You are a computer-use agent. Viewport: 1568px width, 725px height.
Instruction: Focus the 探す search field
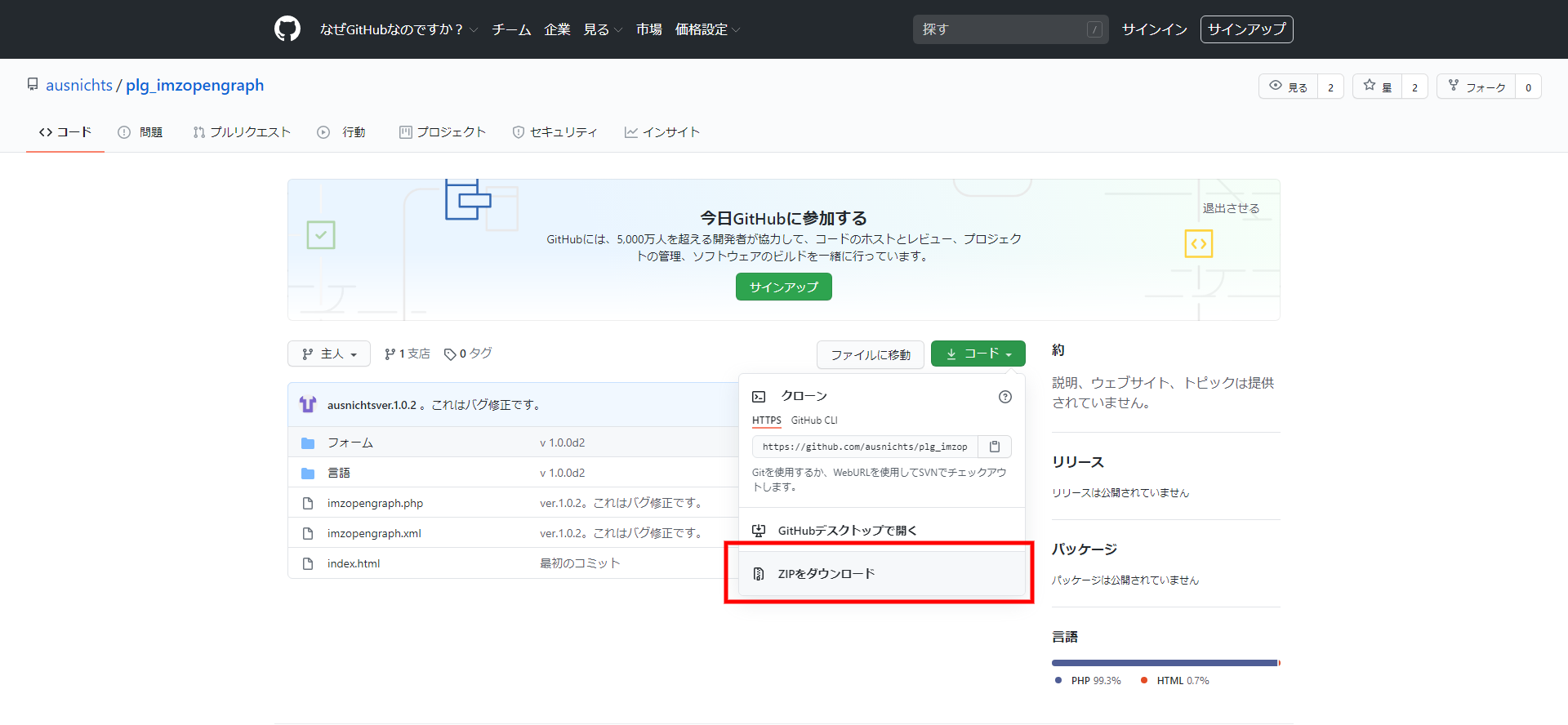coord(1004,29)
